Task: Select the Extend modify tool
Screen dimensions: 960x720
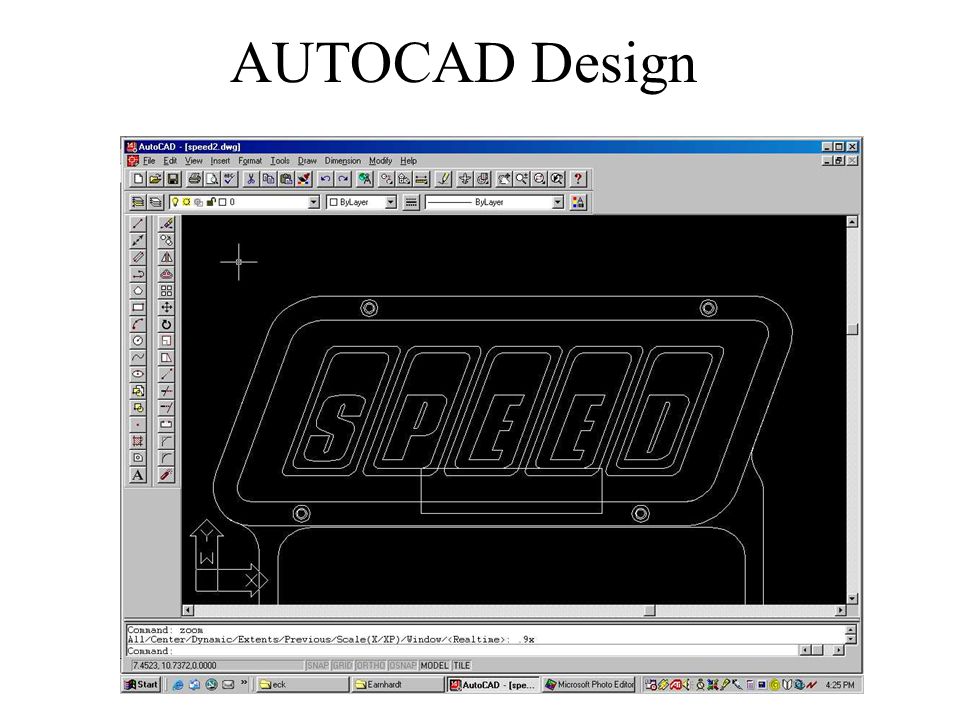Action: 166,407
